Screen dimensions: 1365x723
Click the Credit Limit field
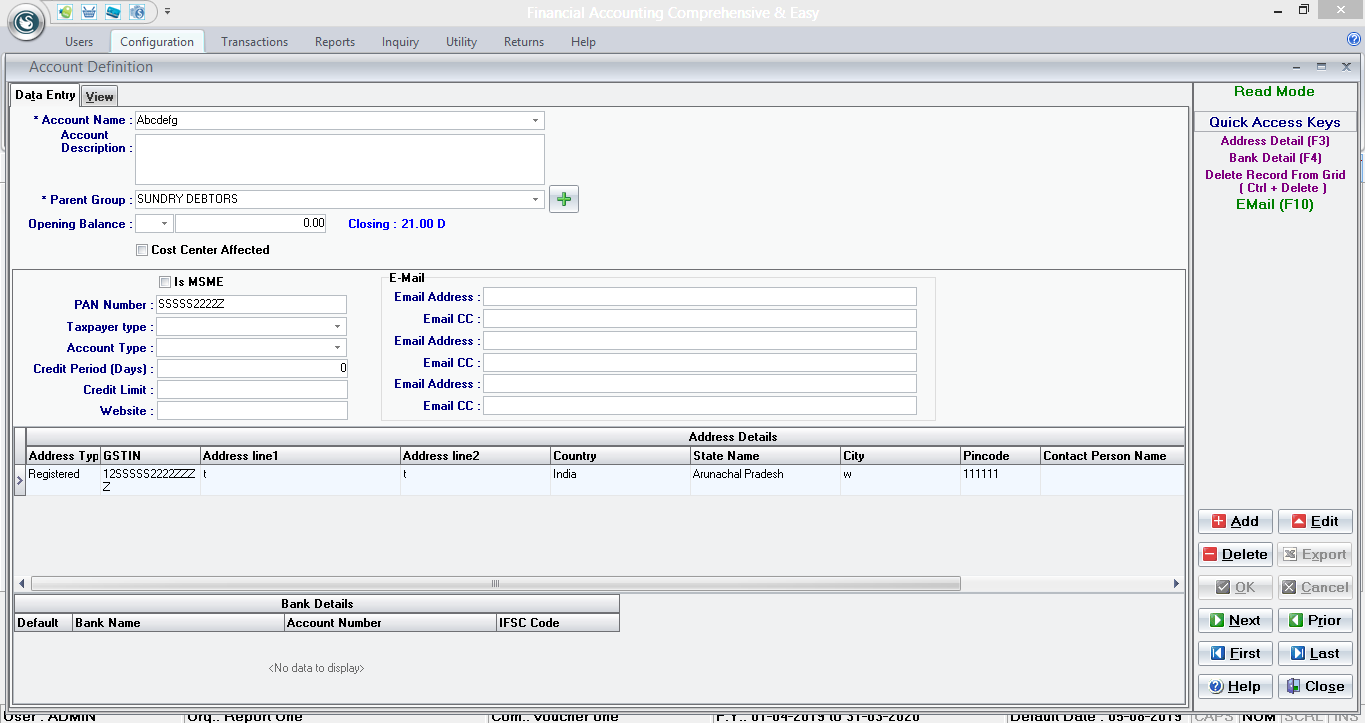coord(252,390)
